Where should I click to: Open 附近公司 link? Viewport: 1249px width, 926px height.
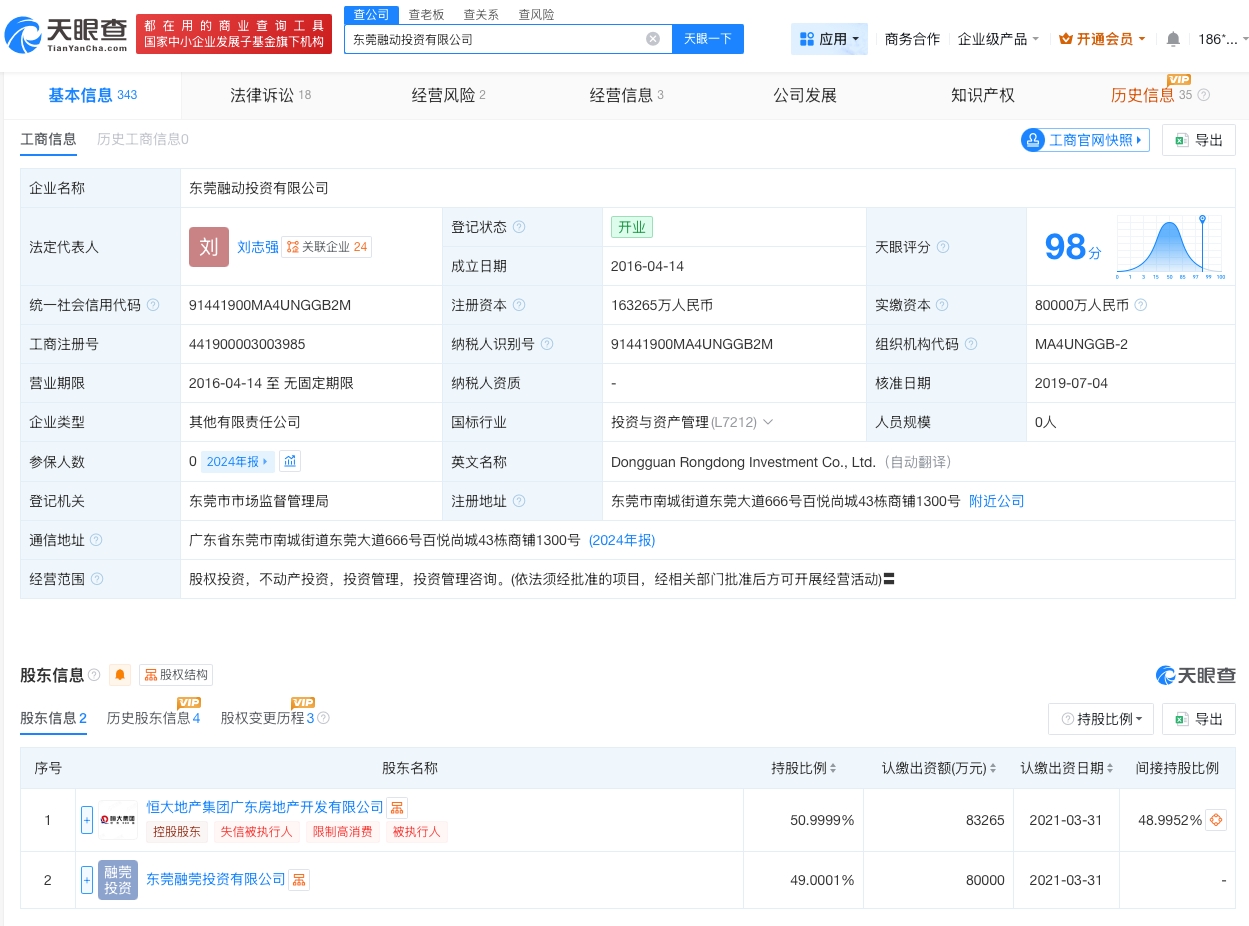996,501
